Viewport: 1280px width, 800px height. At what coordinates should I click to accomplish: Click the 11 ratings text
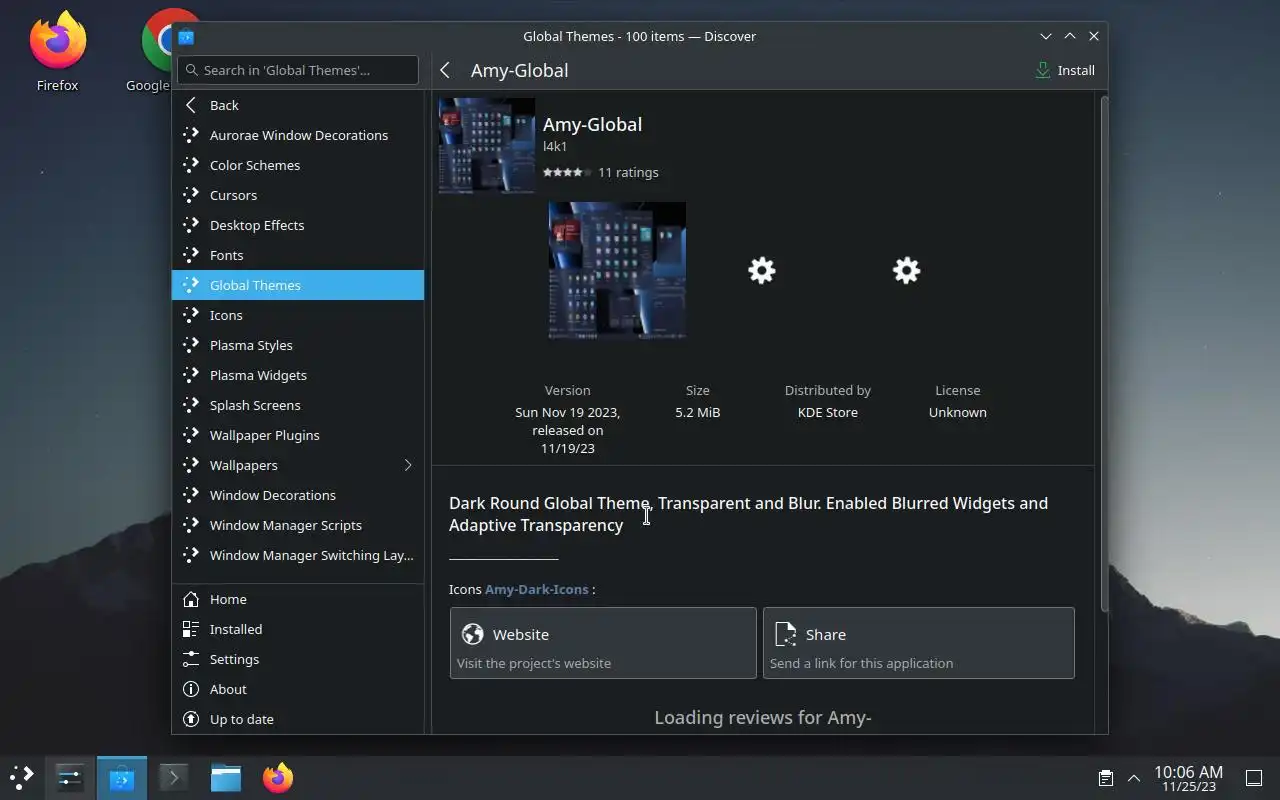(628, 172)
